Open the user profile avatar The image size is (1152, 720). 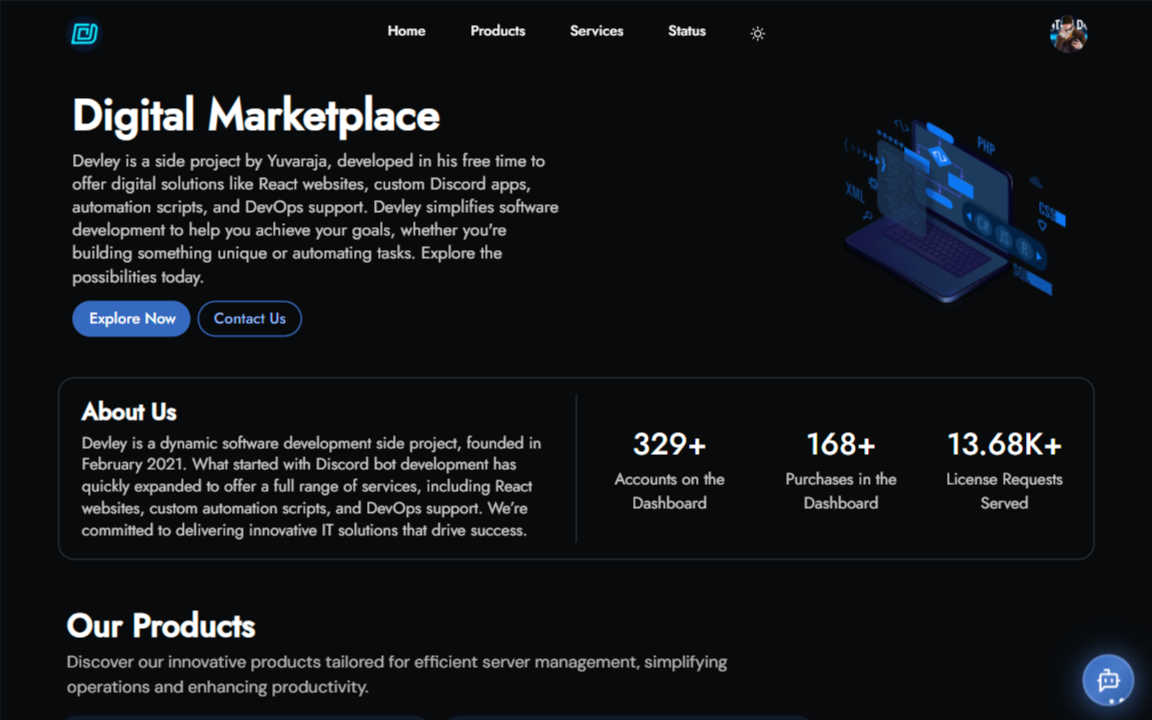pos(1068,34)
